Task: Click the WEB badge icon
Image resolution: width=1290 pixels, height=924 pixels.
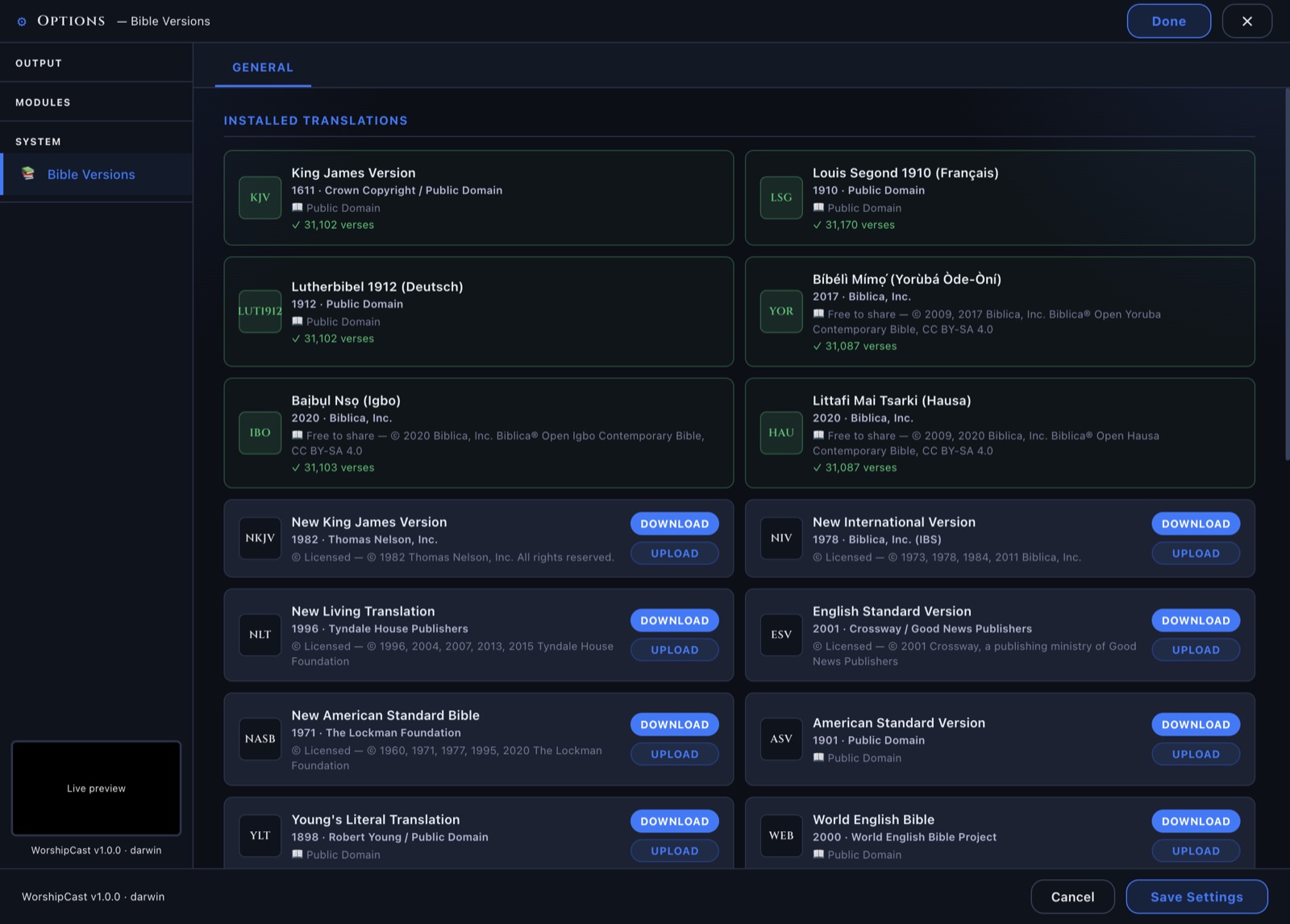Action: (x=781, y=835)
